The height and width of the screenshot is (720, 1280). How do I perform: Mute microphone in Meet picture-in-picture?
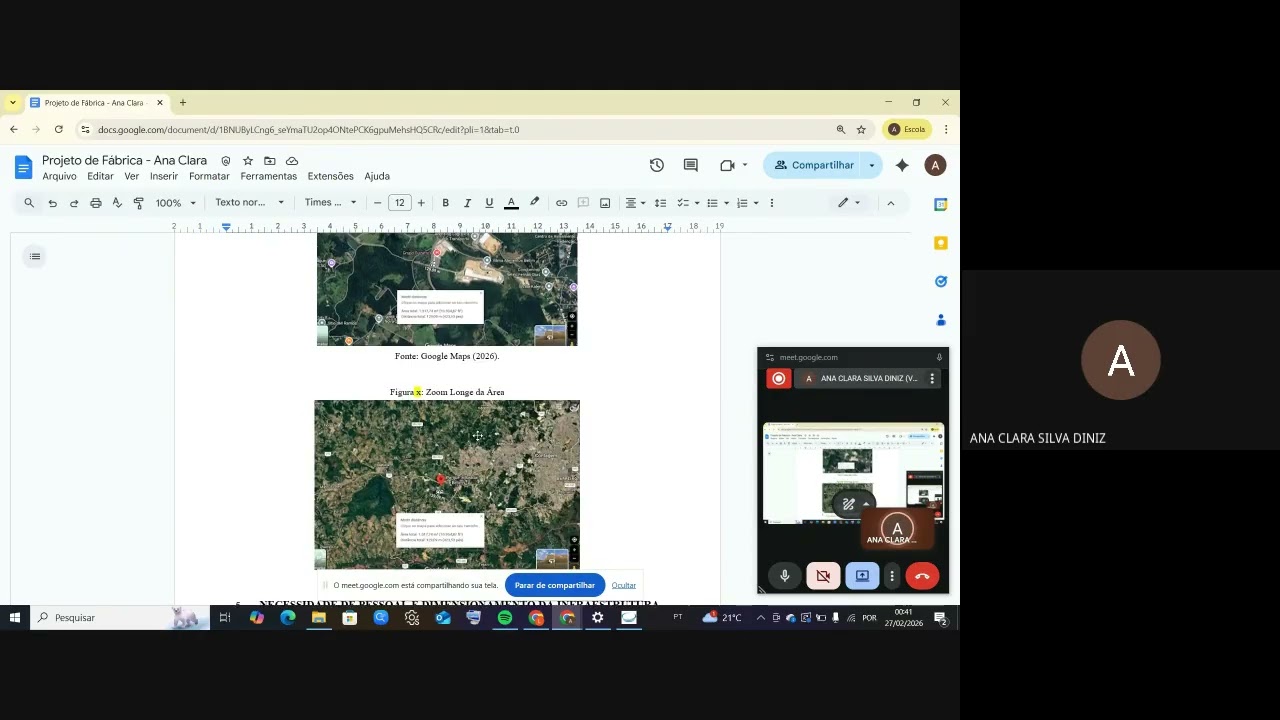pos(784,576)
